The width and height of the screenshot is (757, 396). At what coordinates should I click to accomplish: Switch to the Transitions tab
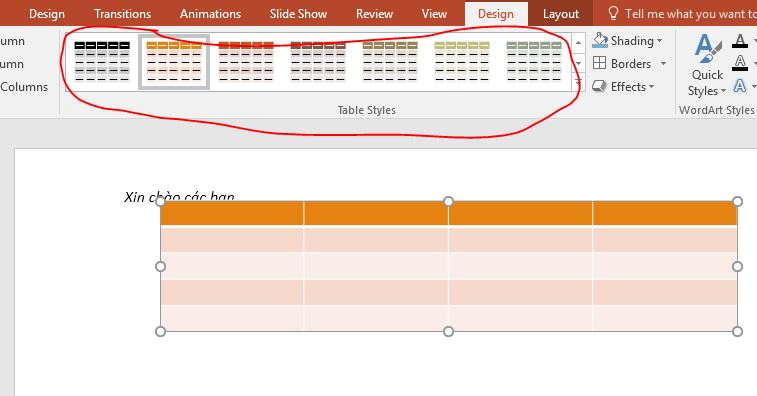123,14
